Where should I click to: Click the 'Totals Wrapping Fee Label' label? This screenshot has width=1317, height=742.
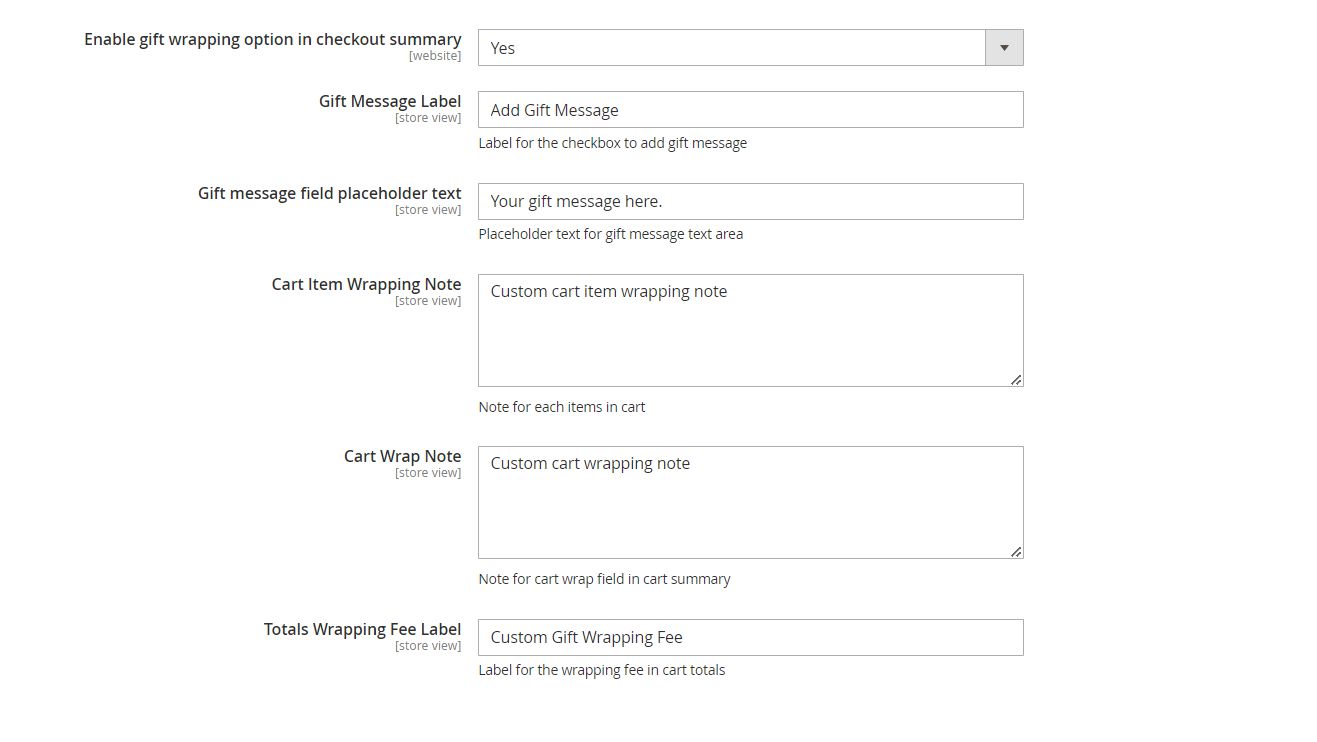(362, 629)
